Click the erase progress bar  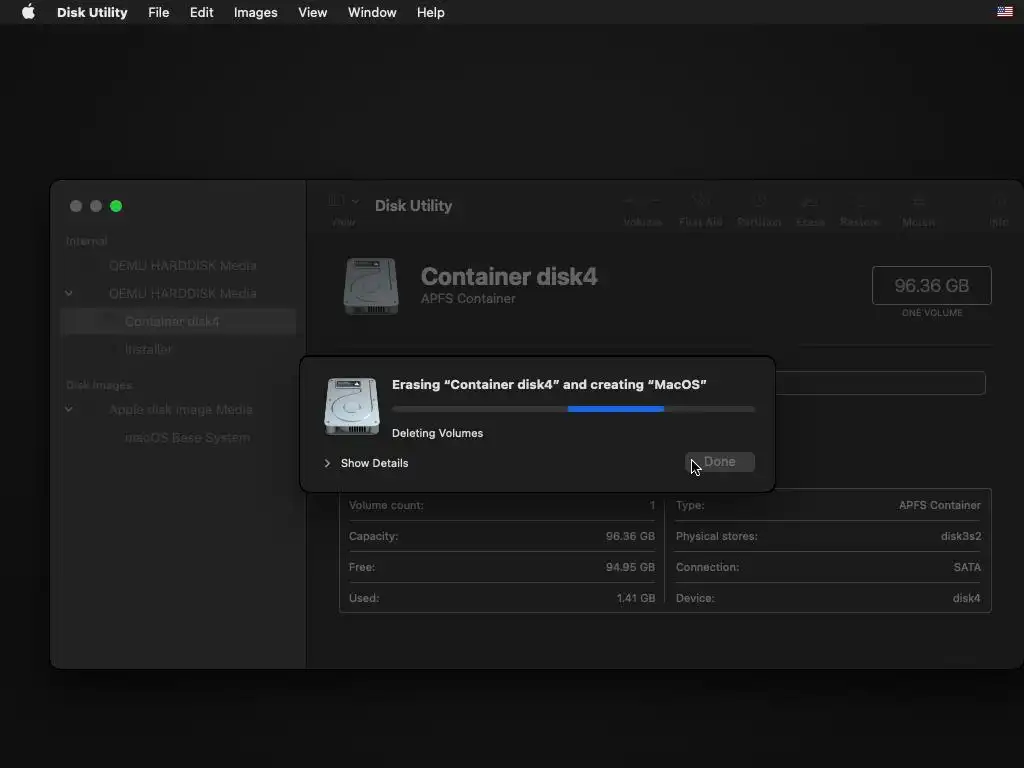point(573,409)
